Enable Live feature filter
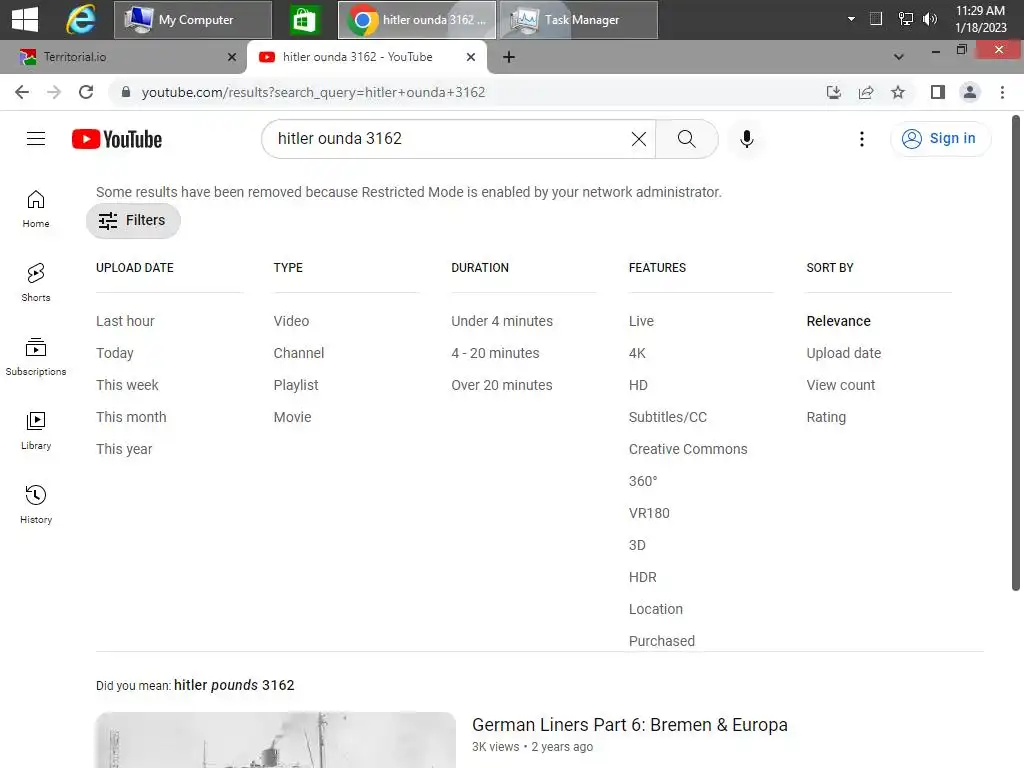The width and height of the screenshot is (1024, 768). point(641,321)
